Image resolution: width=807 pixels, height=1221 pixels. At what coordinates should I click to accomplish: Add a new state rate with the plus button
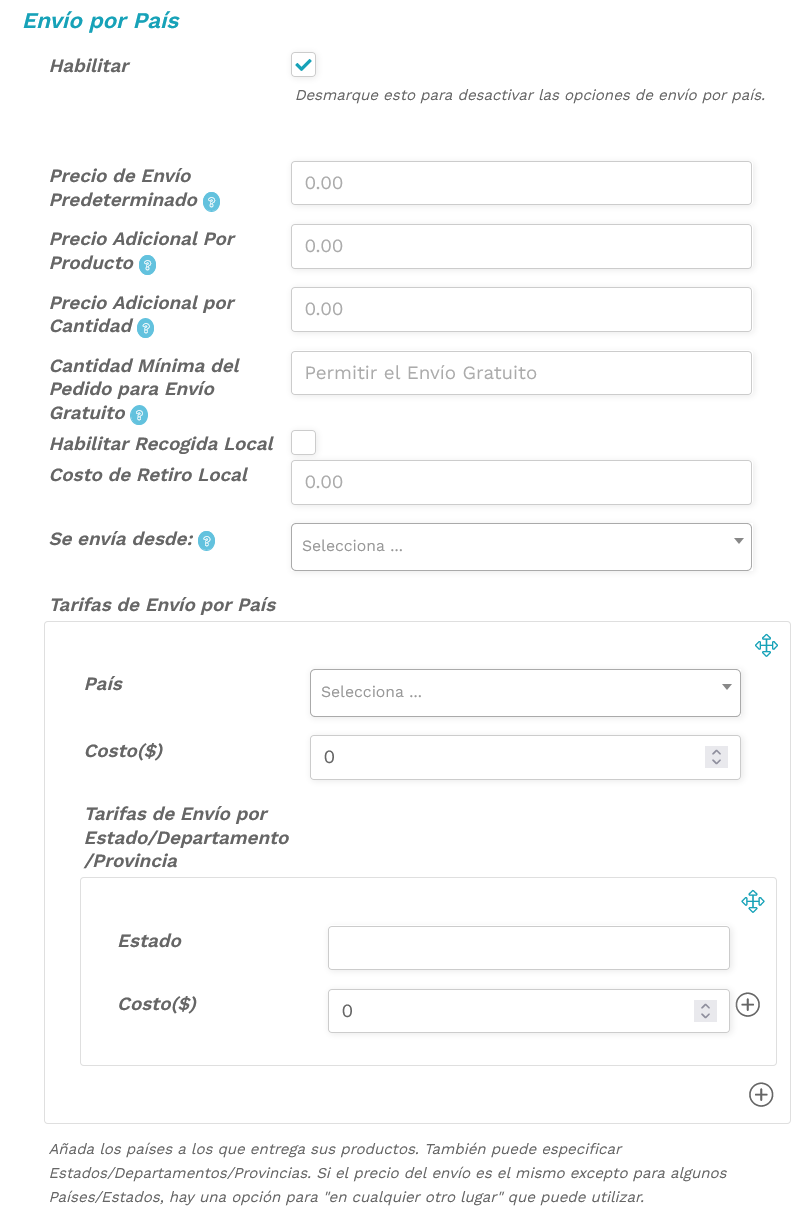click(748, 1005)
